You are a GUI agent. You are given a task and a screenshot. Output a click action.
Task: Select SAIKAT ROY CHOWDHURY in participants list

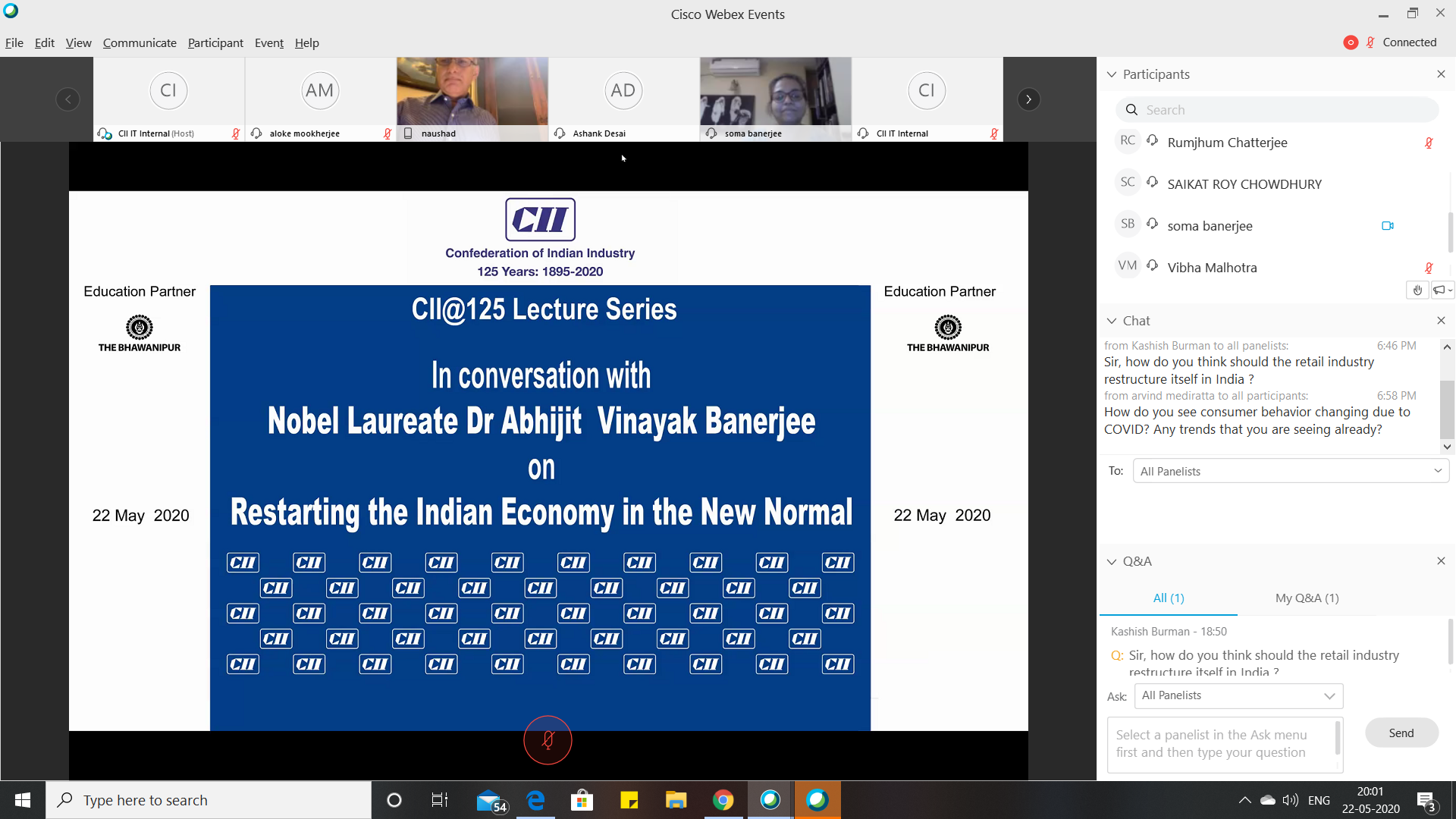(1274, 184)
